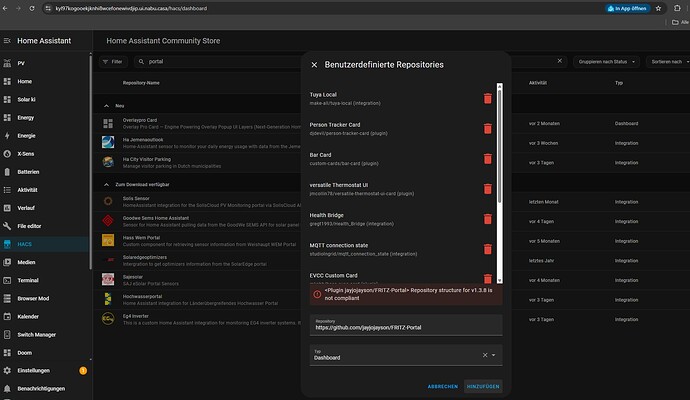690x400 pixels.
Task: Delete the MQTT connection state repository
Action: pos(488,249)
